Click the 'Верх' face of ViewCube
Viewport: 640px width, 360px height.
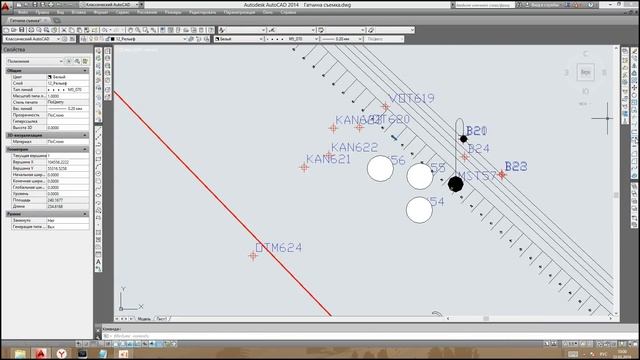click(x=585, y=72)
